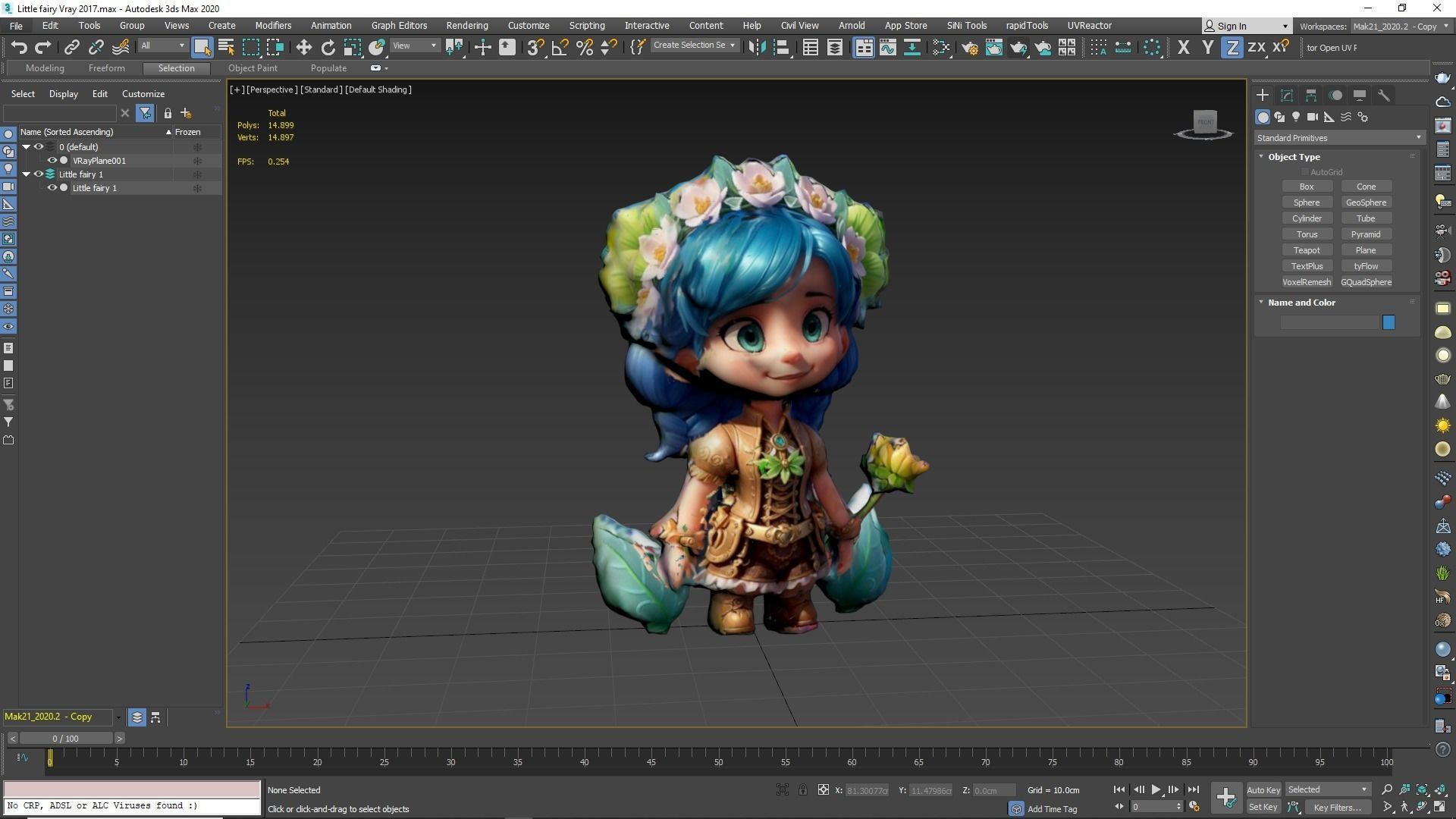1456x819 pixels.
Task: Toggle the 3D Snaps icon
Action: 535,47
